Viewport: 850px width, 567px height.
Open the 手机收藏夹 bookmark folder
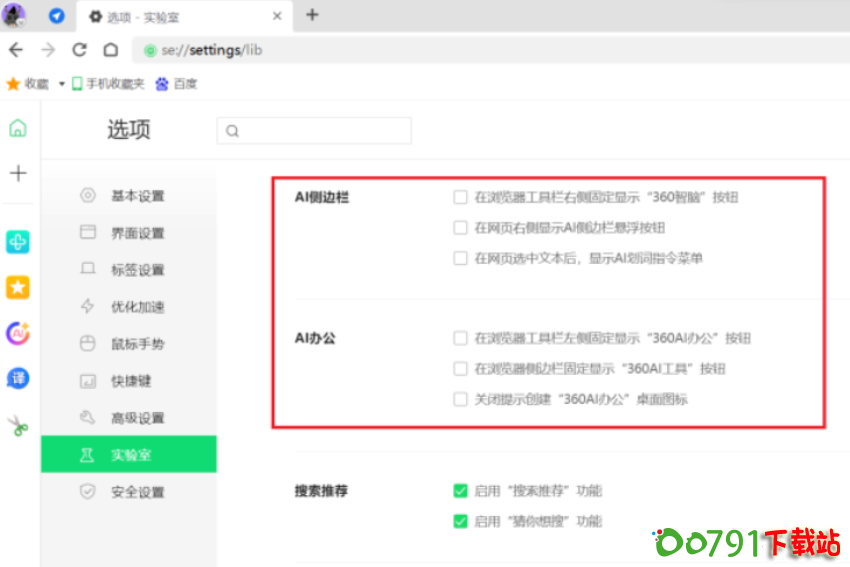coord(108,84)
